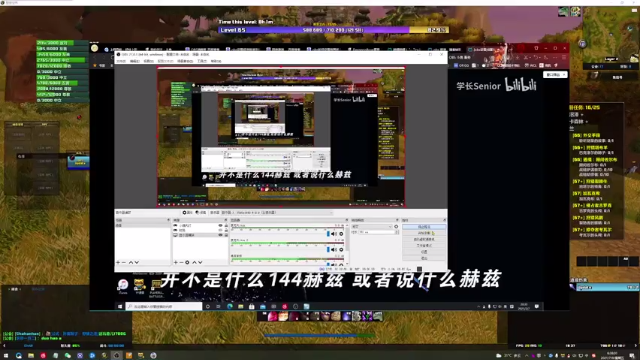Click the game minimap
This screenshot has height=360, width=640.
click(611, 35)
